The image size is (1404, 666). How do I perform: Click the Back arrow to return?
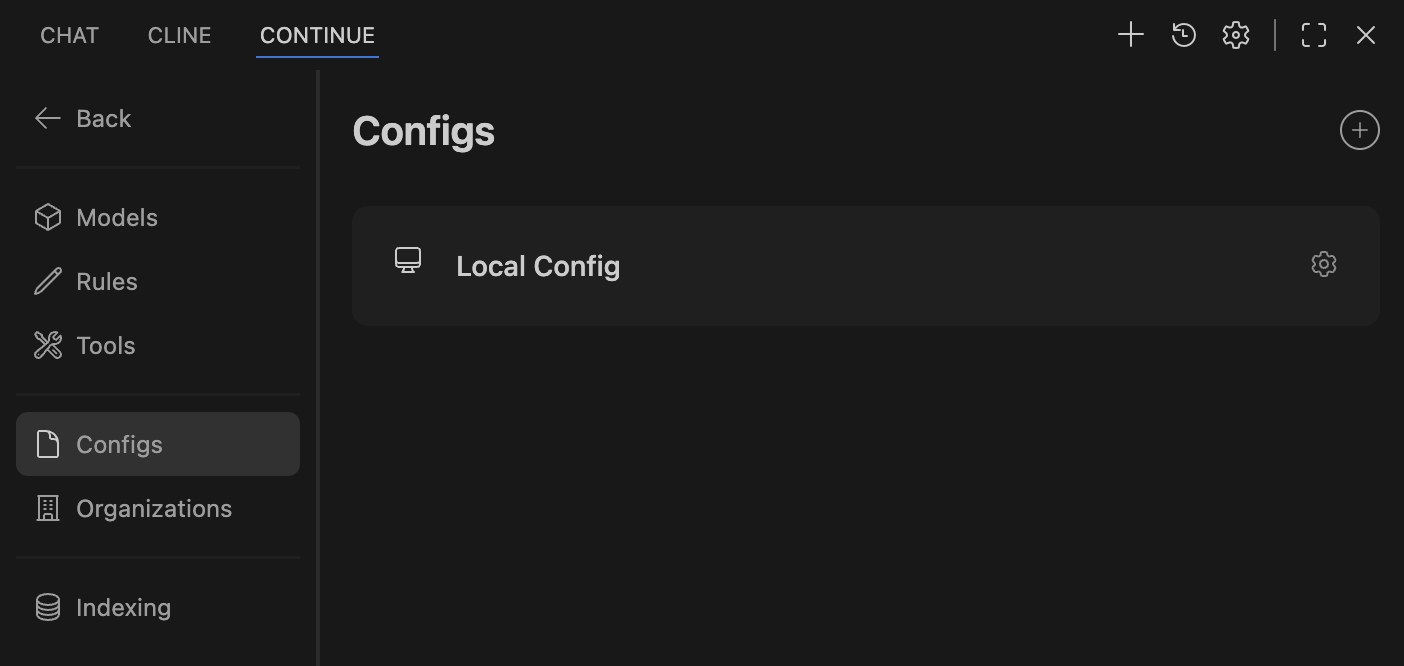(x=47, y=118)
